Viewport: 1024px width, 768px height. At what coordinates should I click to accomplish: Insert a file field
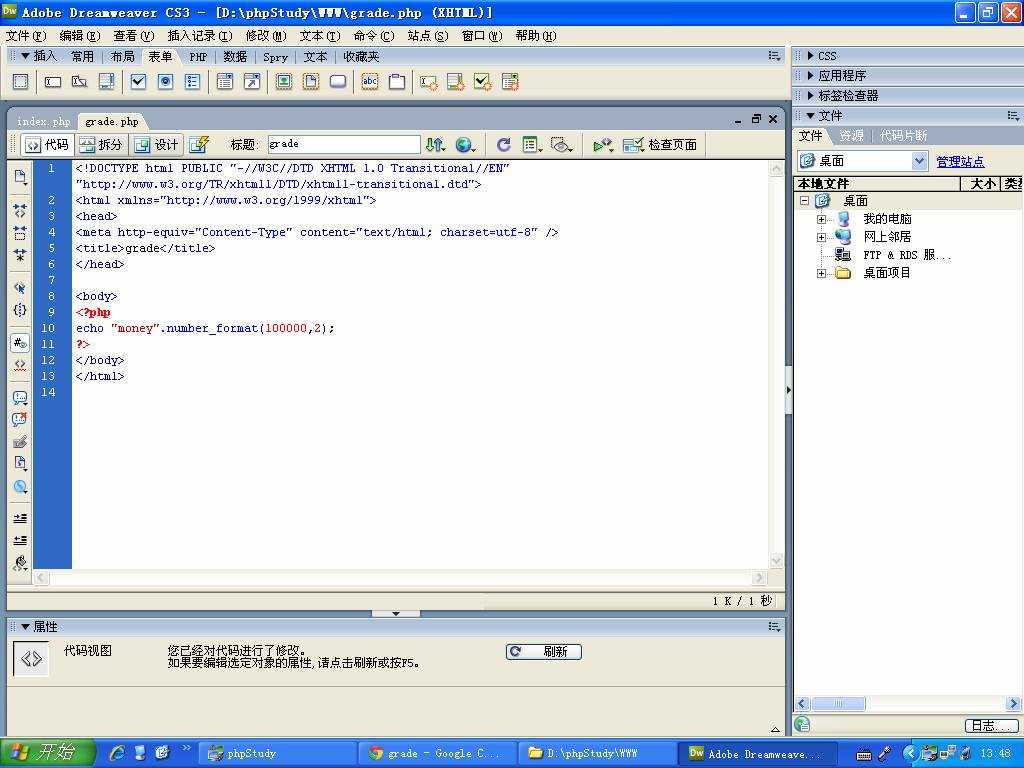click(x=311, y=82)
